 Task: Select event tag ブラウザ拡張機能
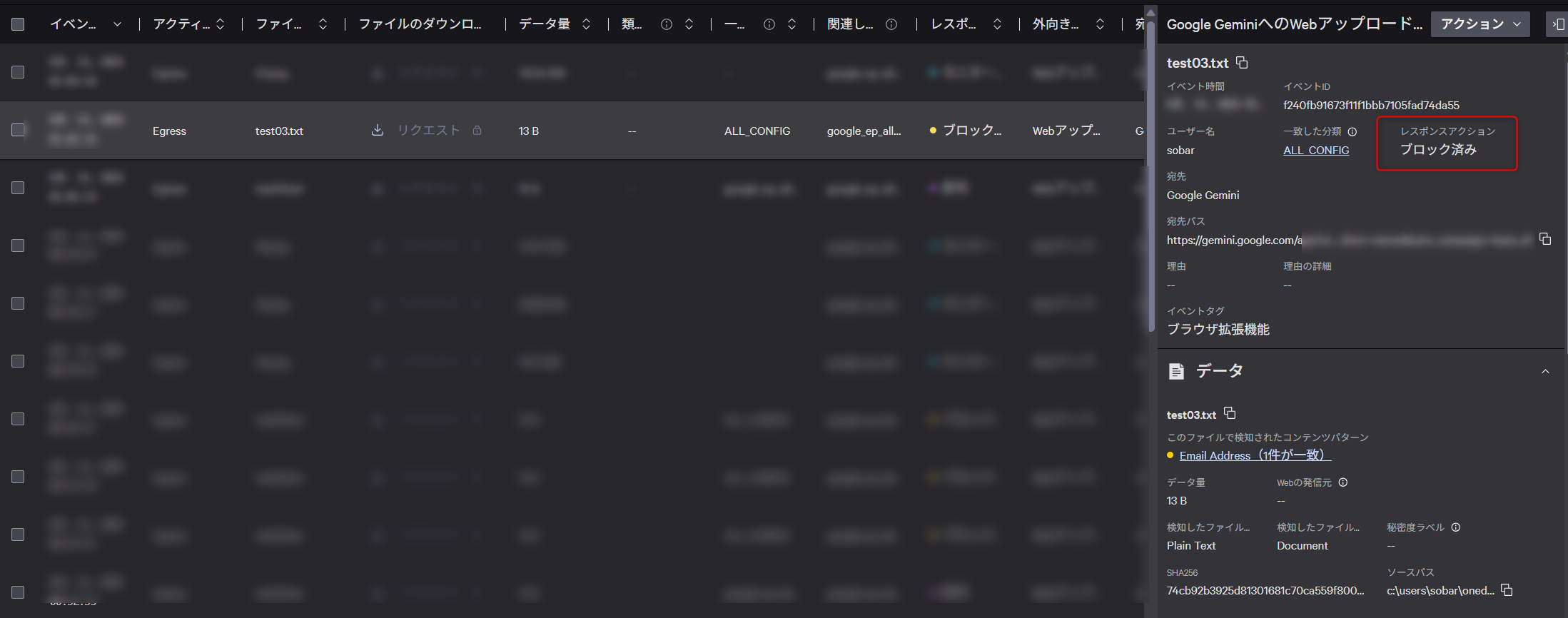coord(1218,330)
